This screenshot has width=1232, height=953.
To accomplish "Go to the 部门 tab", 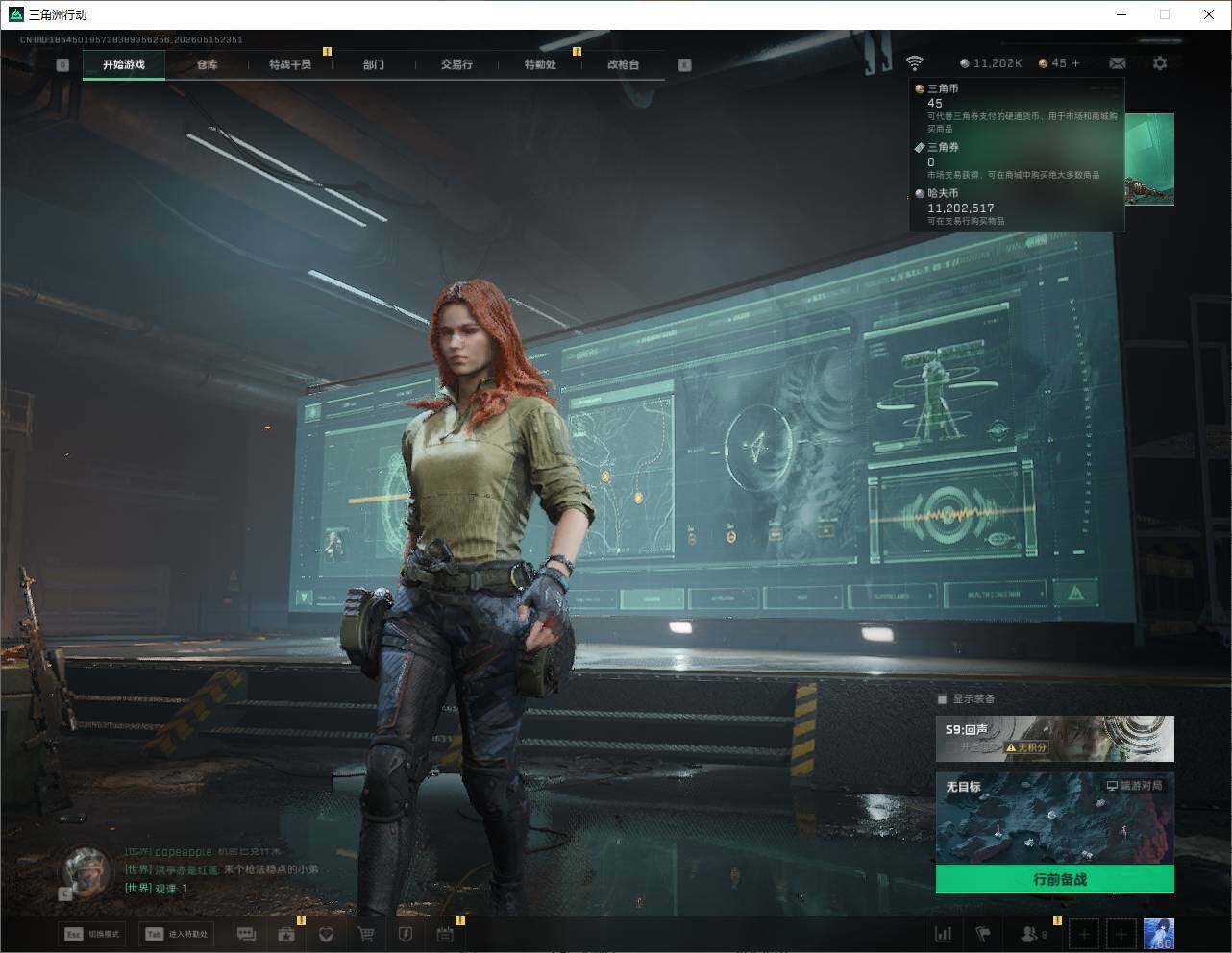I will coord(374,64).
